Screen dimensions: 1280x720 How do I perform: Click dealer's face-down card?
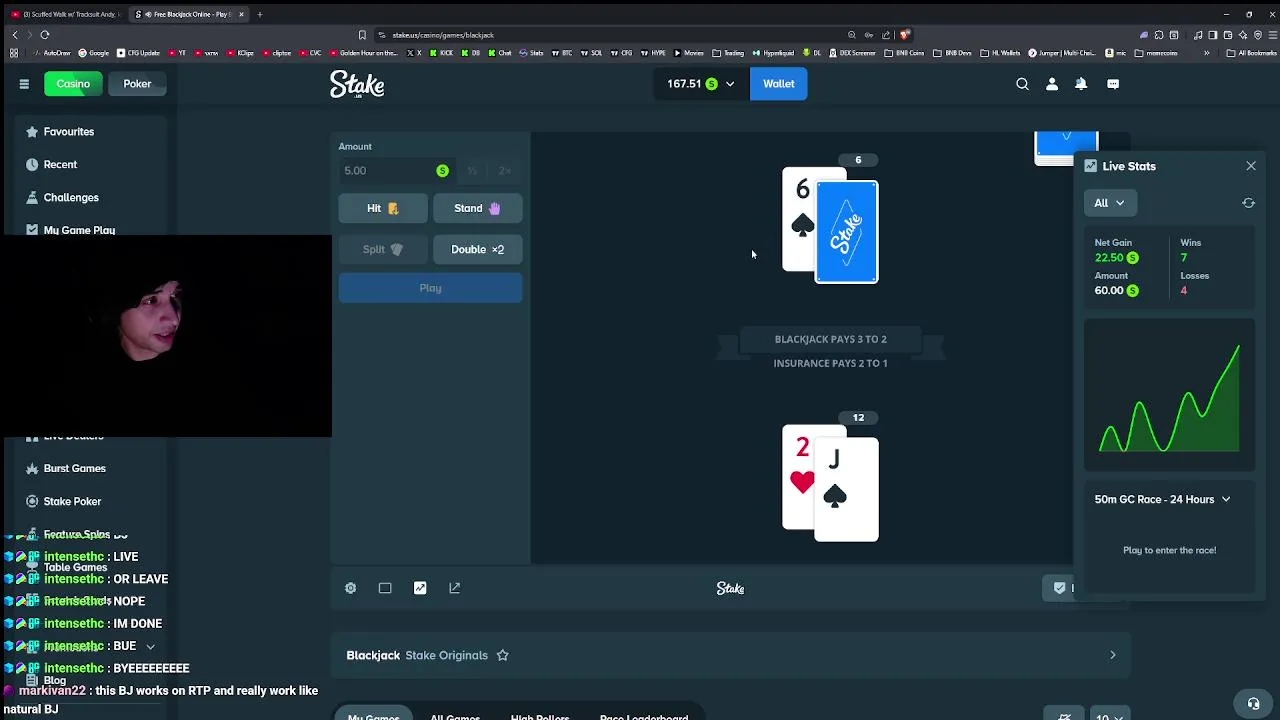pos(847,232)
